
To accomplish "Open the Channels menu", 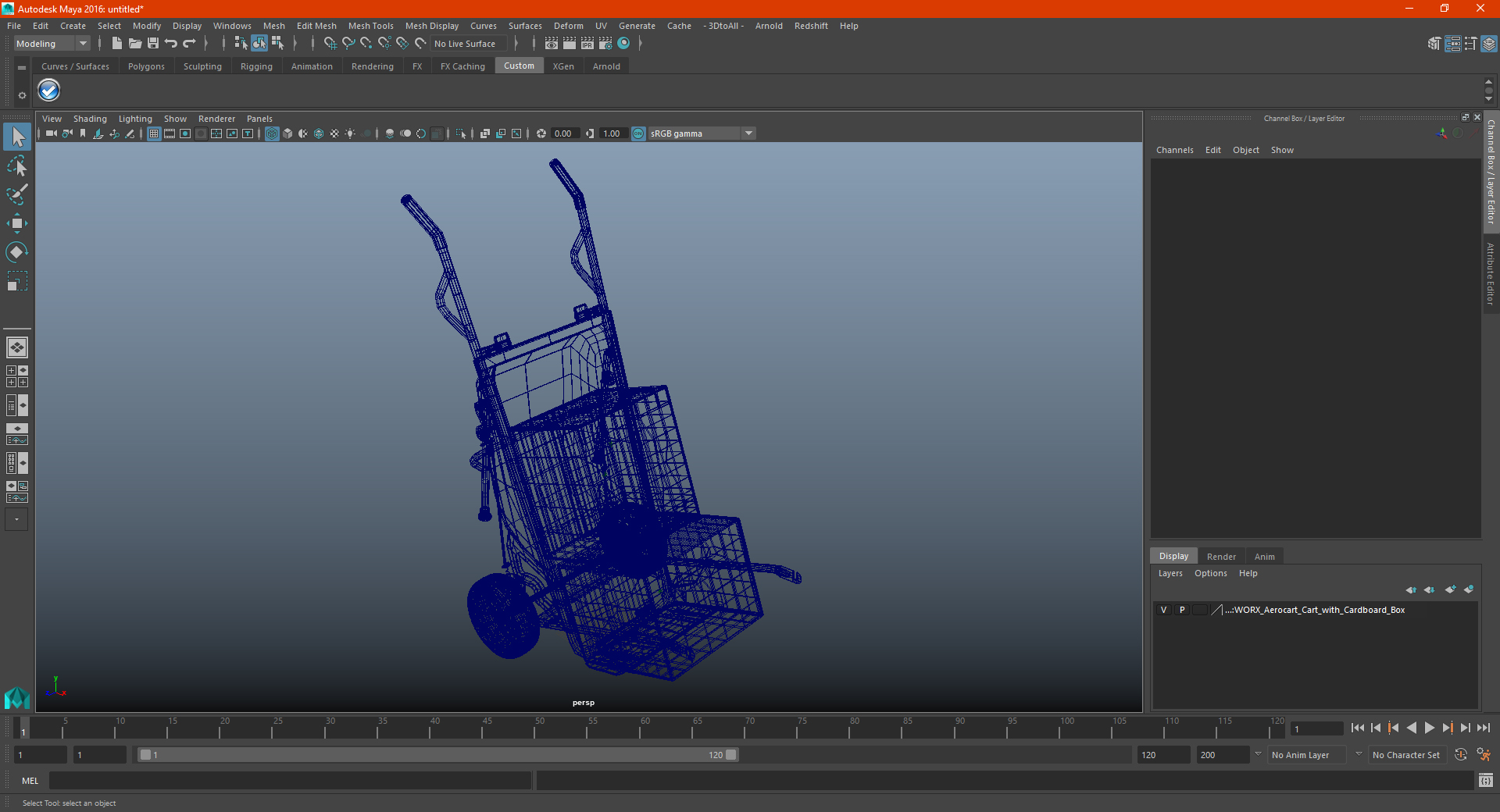I will point(1174,150).
